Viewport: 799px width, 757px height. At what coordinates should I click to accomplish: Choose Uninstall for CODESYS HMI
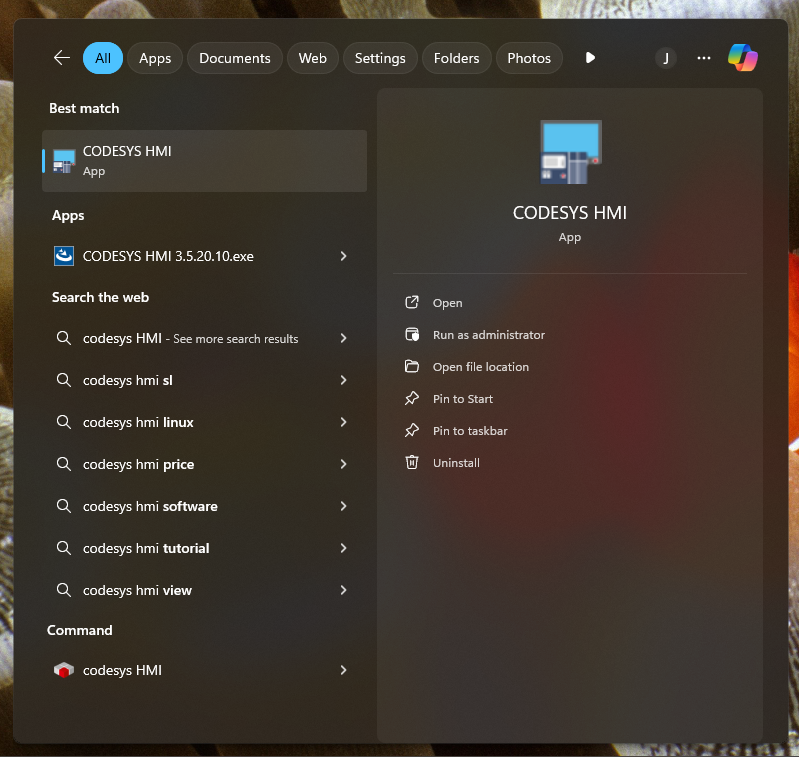456,463
